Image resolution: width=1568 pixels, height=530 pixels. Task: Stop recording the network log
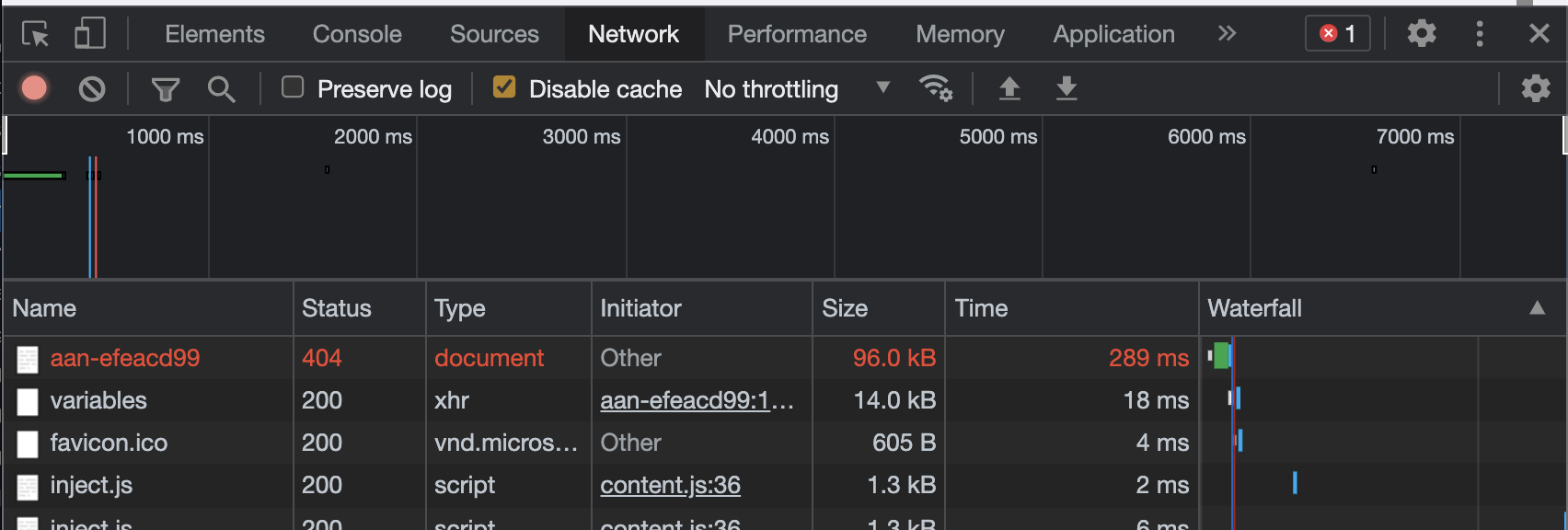click(x=34, y=88)
